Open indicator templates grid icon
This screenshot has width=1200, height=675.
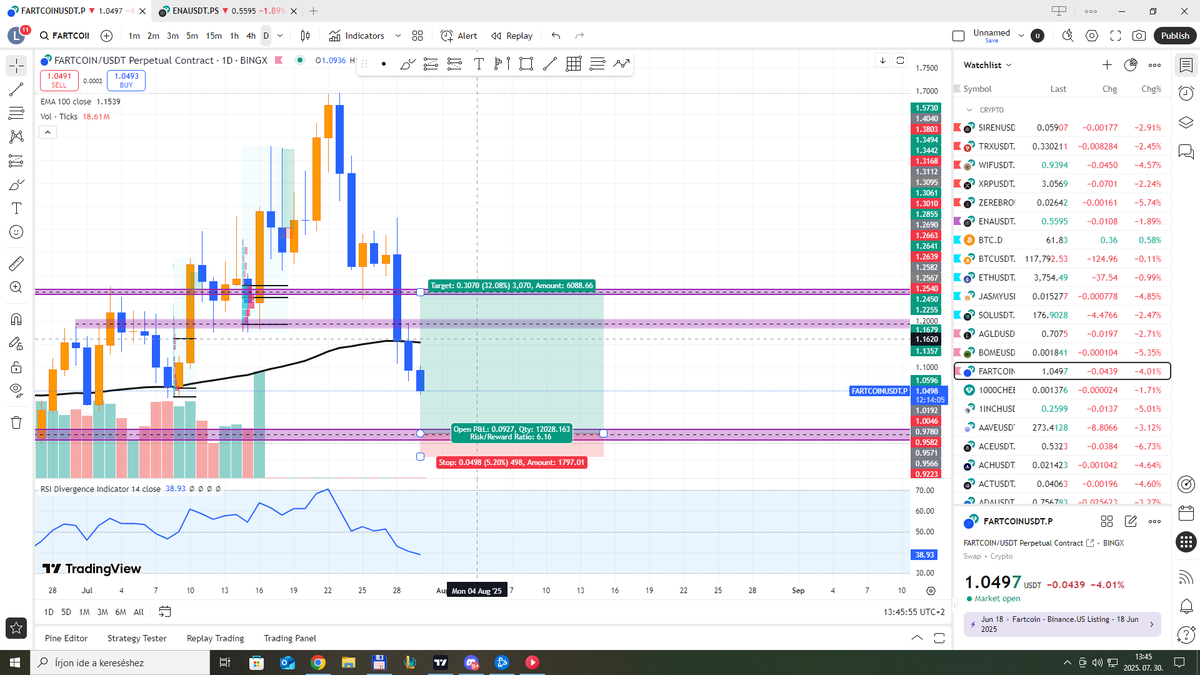[x=417, y=36]
